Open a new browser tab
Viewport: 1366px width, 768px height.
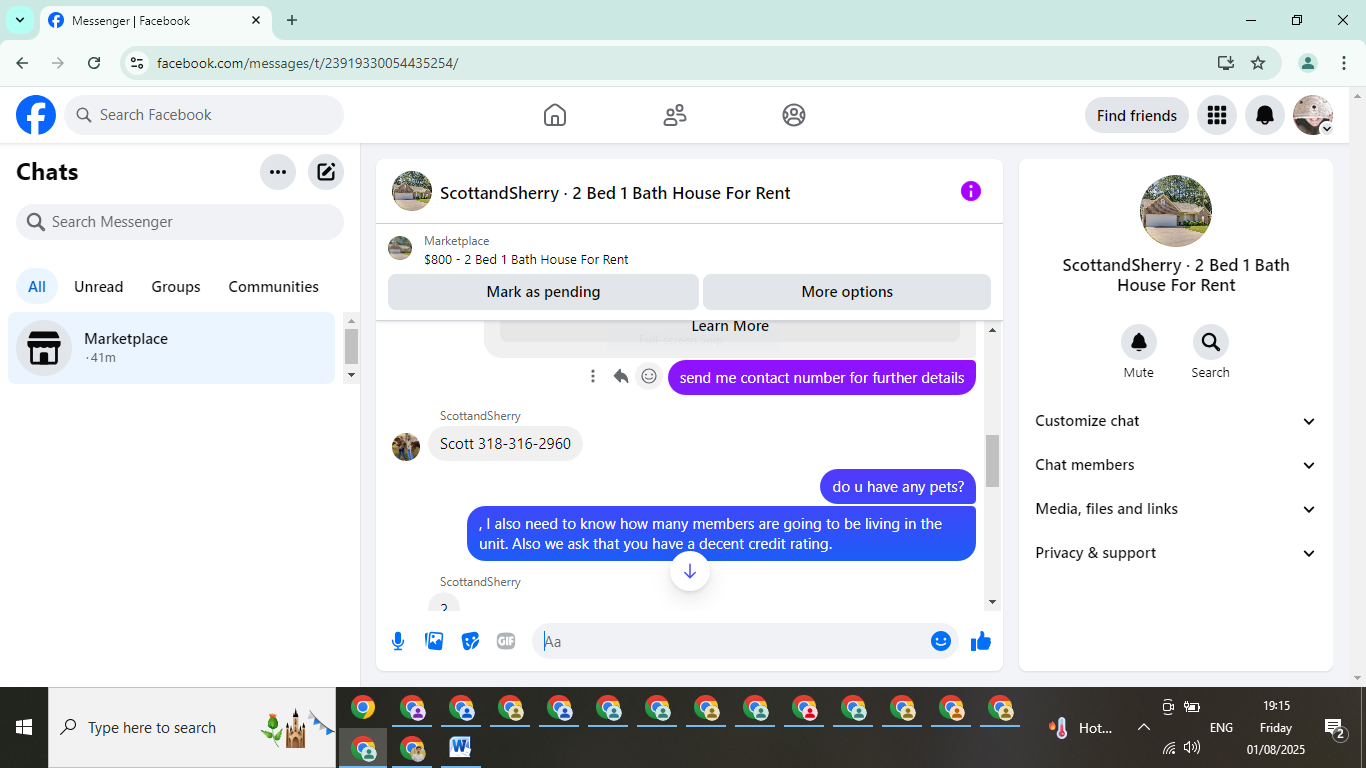click(x=292, y=20)
